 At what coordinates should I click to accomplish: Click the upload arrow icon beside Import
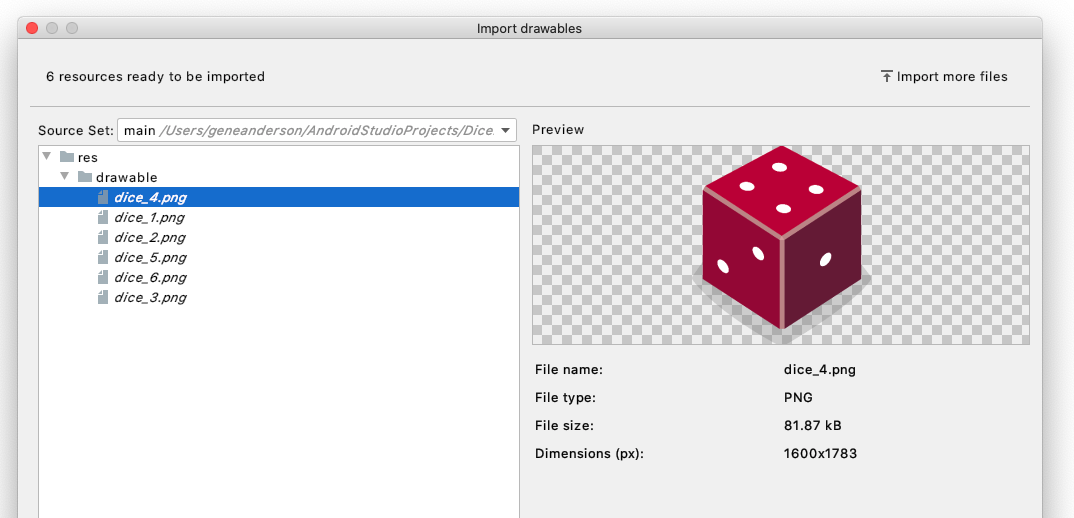click(886, 77)
